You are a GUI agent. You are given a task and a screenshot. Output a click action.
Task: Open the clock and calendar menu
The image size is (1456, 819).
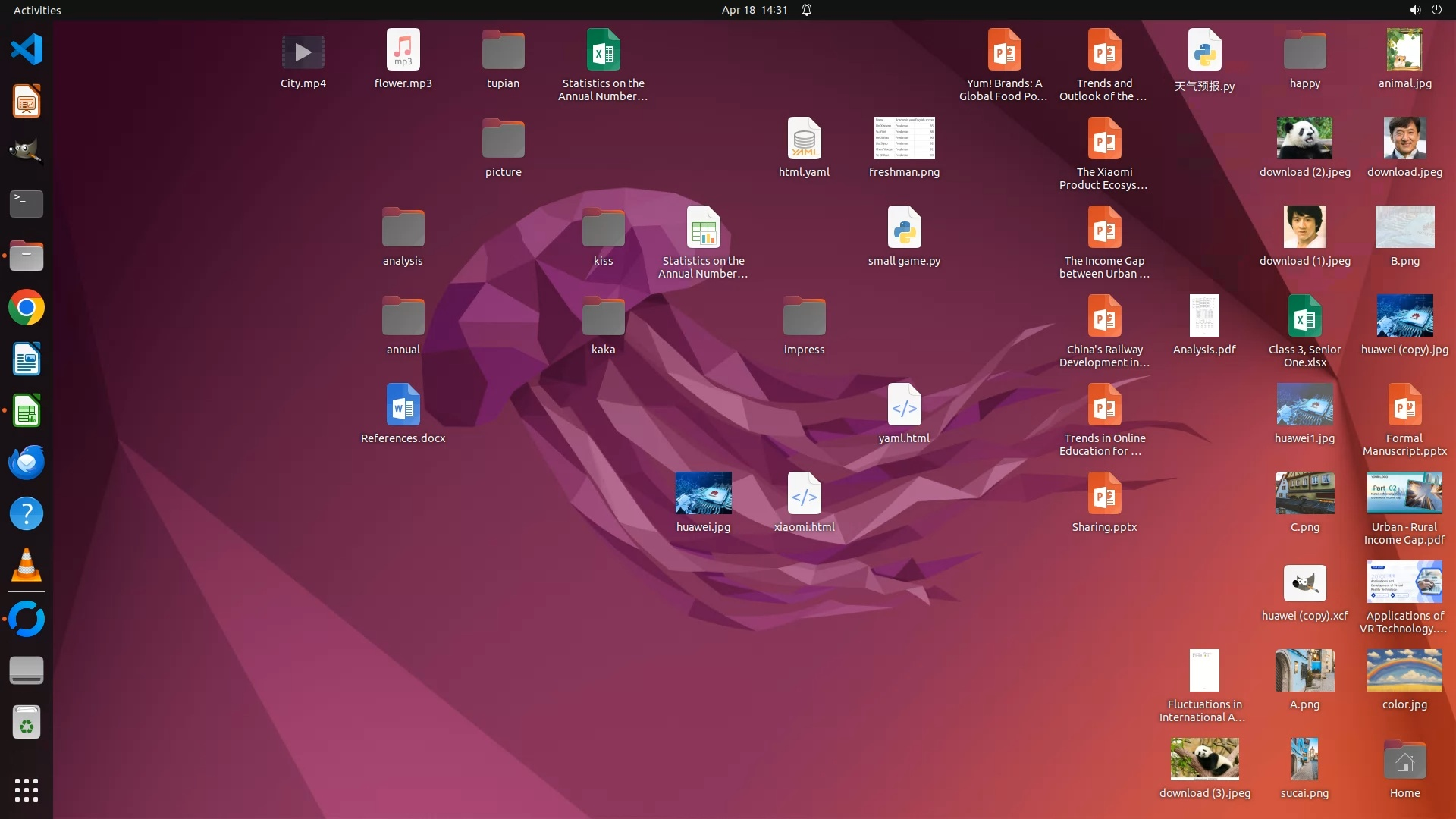(754, 10)
